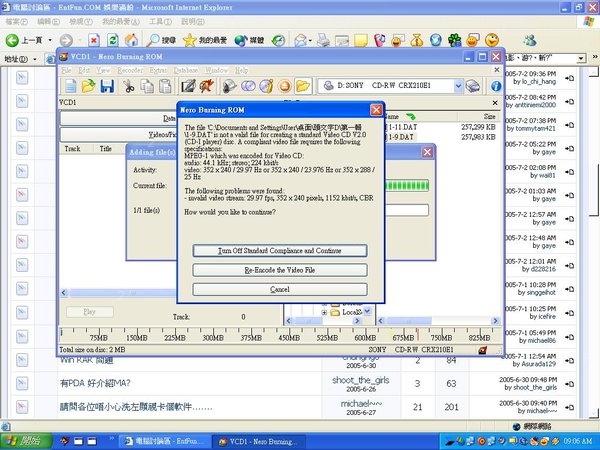Click the Cut scissors icon in Nero
The height and width of the screenshot is (450, 600).
coord(129,86)
